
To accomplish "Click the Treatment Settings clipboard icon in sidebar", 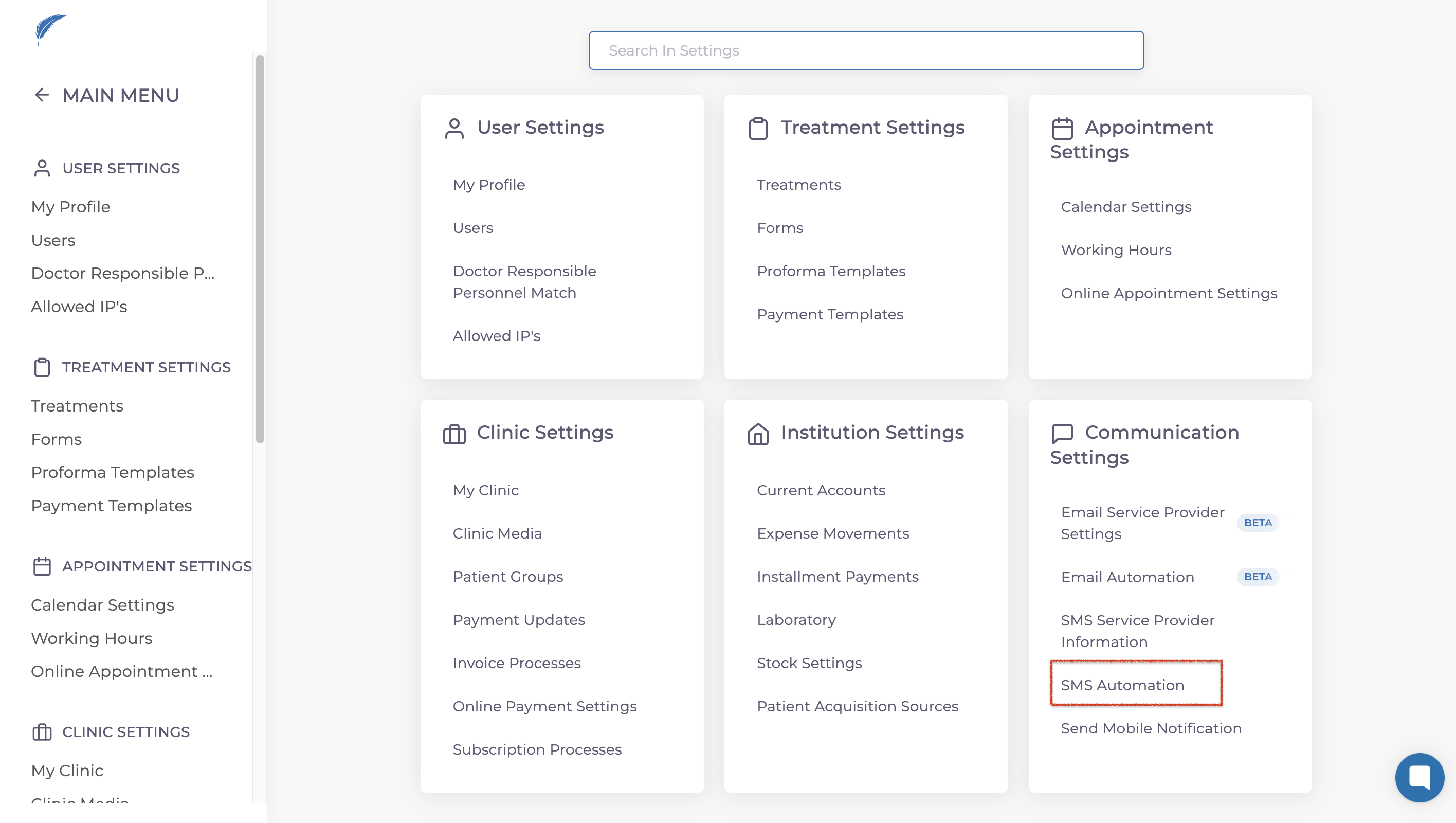I will (x=42, y=367).
